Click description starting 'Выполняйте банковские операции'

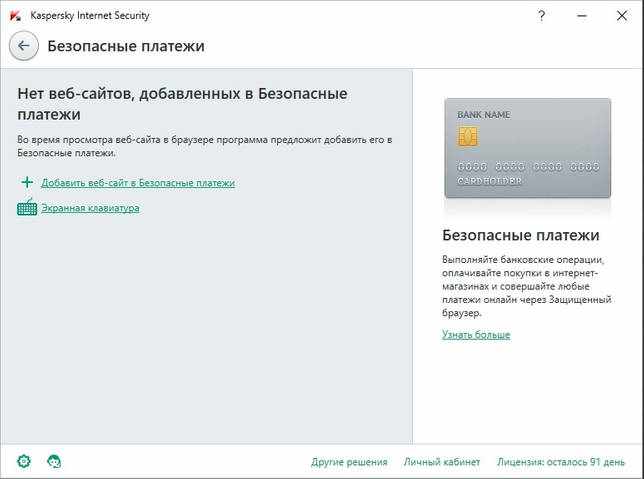point(527,286)
